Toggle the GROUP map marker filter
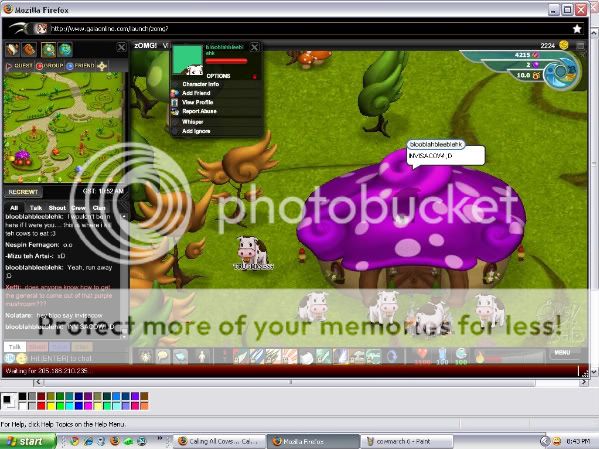 pyautogui.click(x=50, y=66)
